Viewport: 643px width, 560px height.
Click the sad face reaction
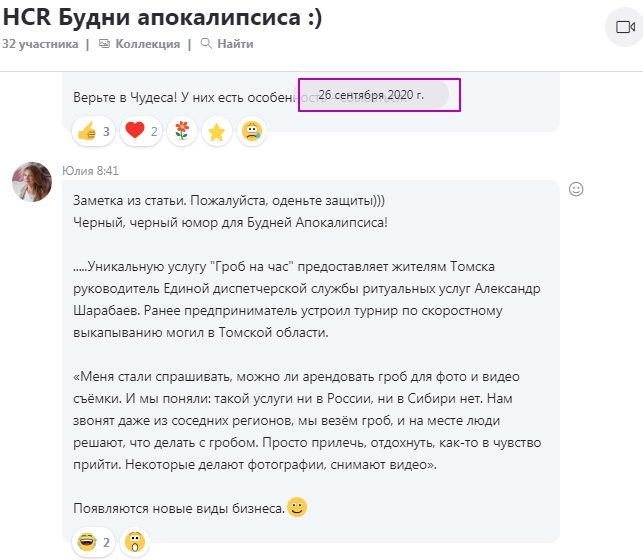[251, 131]
